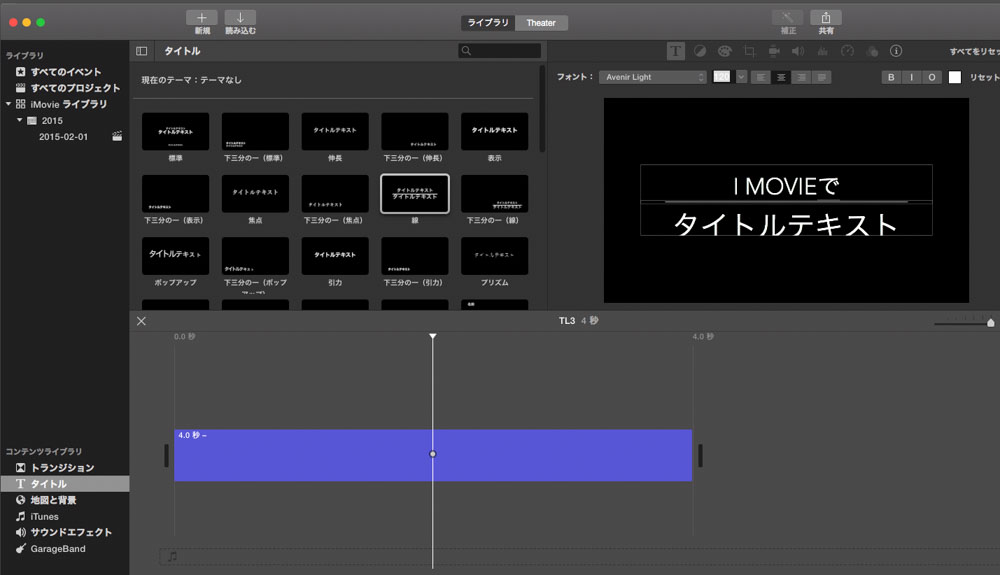1000x575 pixels.
Task: Click the music note icon in background audio well
Action: 172,557
